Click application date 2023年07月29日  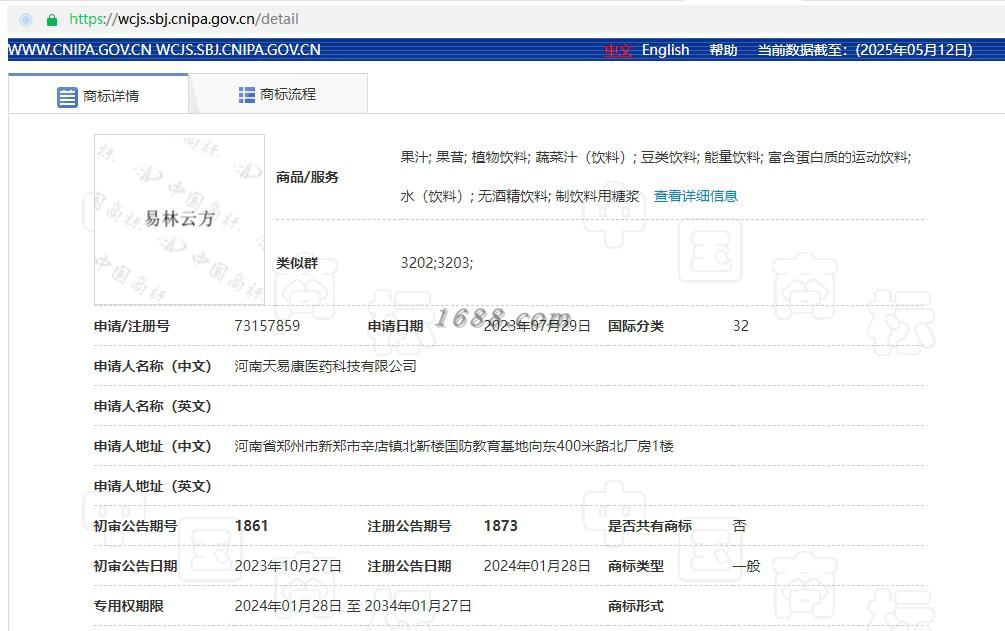pos(537,326)
